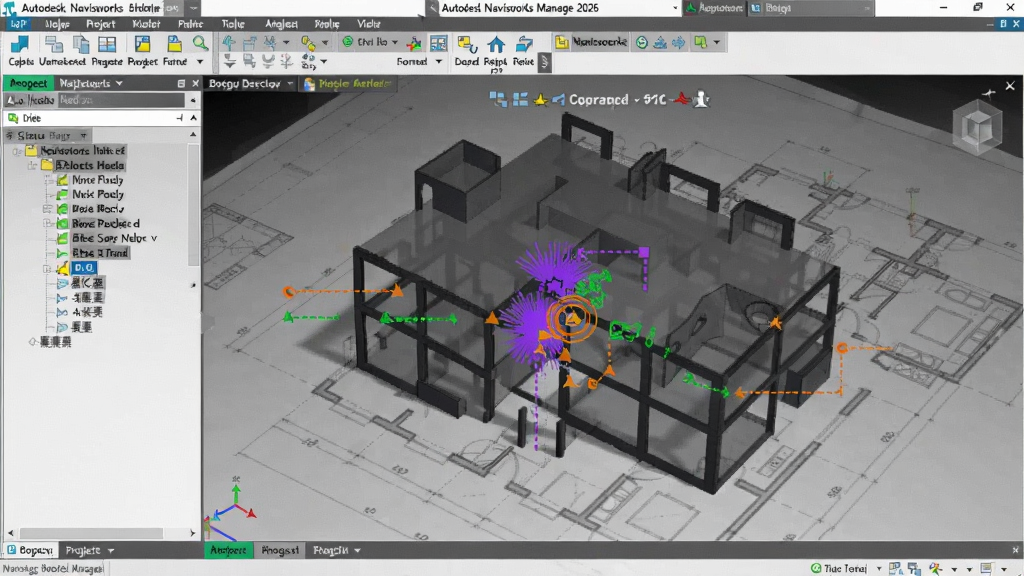Open the Tiolte ribbon tab
Screen dimensions: 1024x576
[233, 24]
